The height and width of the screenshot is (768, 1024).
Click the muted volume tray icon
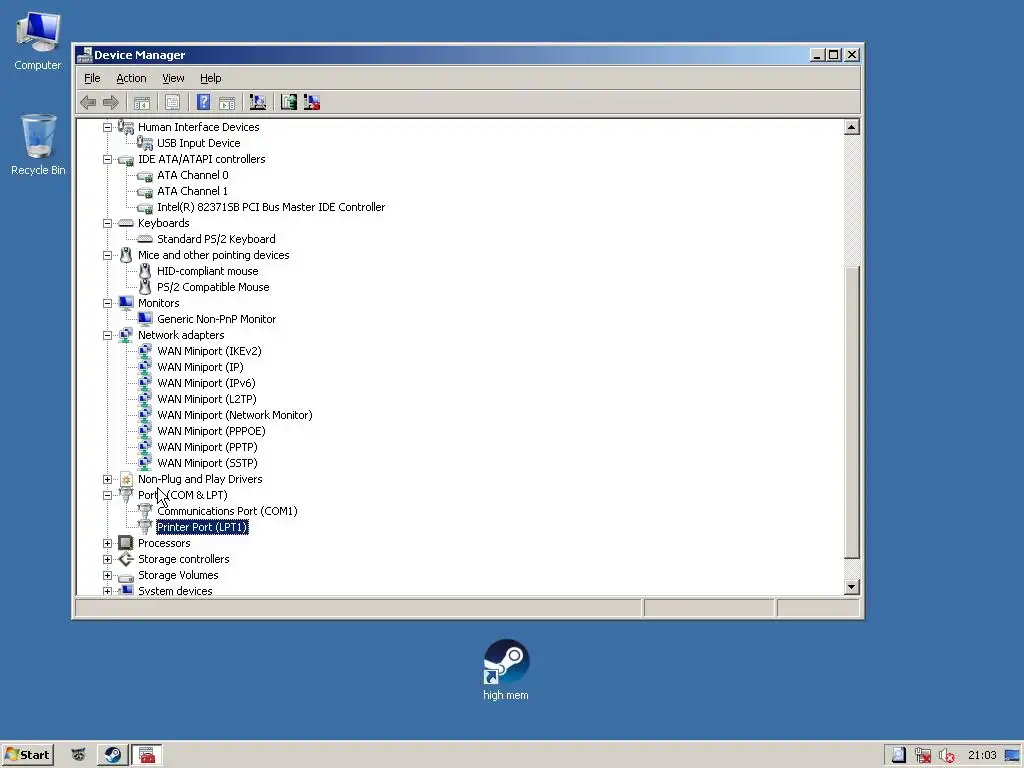point(946,756)
